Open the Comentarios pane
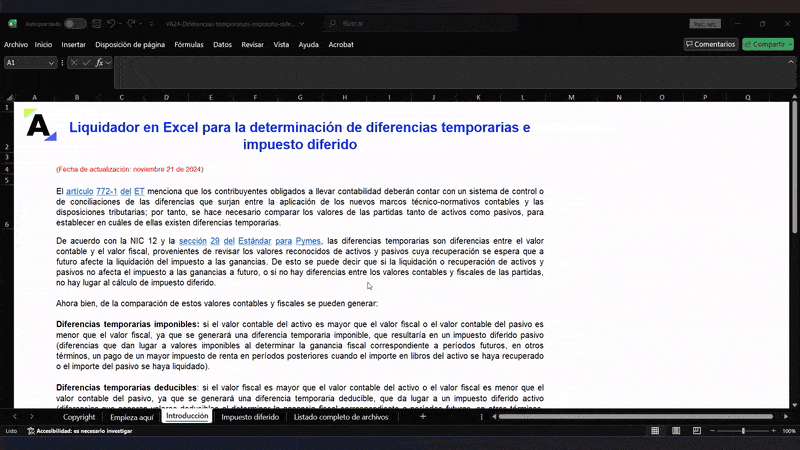The image size is (800, 450). tap(710, 44)
